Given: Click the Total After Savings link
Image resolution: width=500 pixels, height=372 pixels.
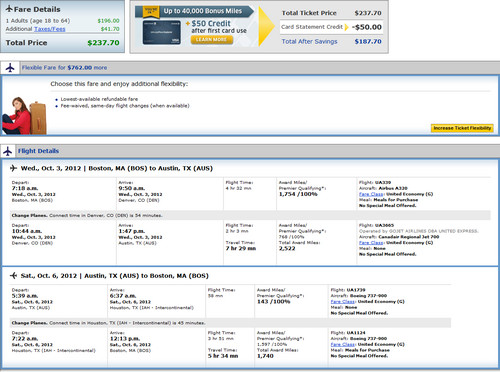Looking at the screenshot, I should [x=309, y=42].
